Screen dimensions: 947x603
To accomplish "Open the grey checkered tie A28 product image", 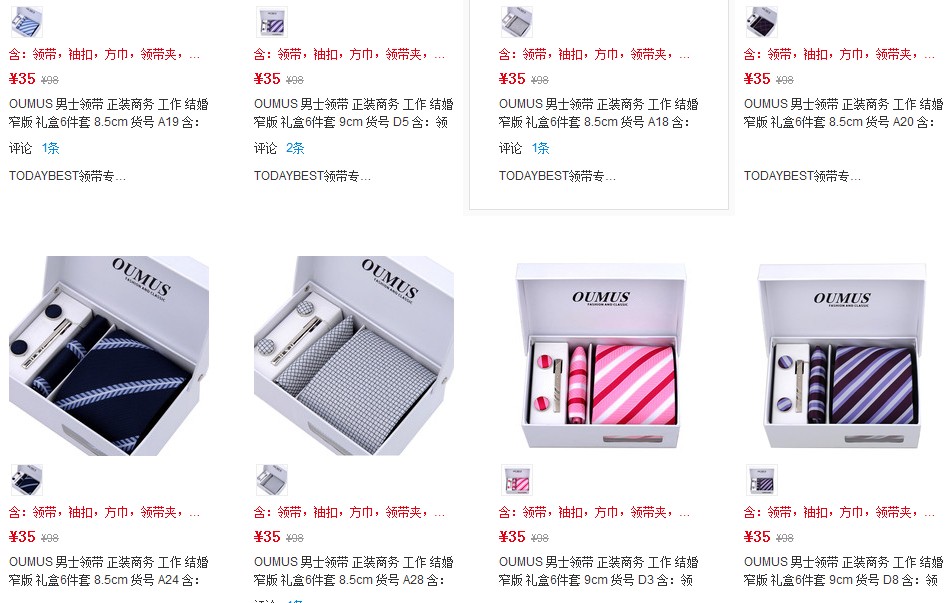I will coord(354,355).
